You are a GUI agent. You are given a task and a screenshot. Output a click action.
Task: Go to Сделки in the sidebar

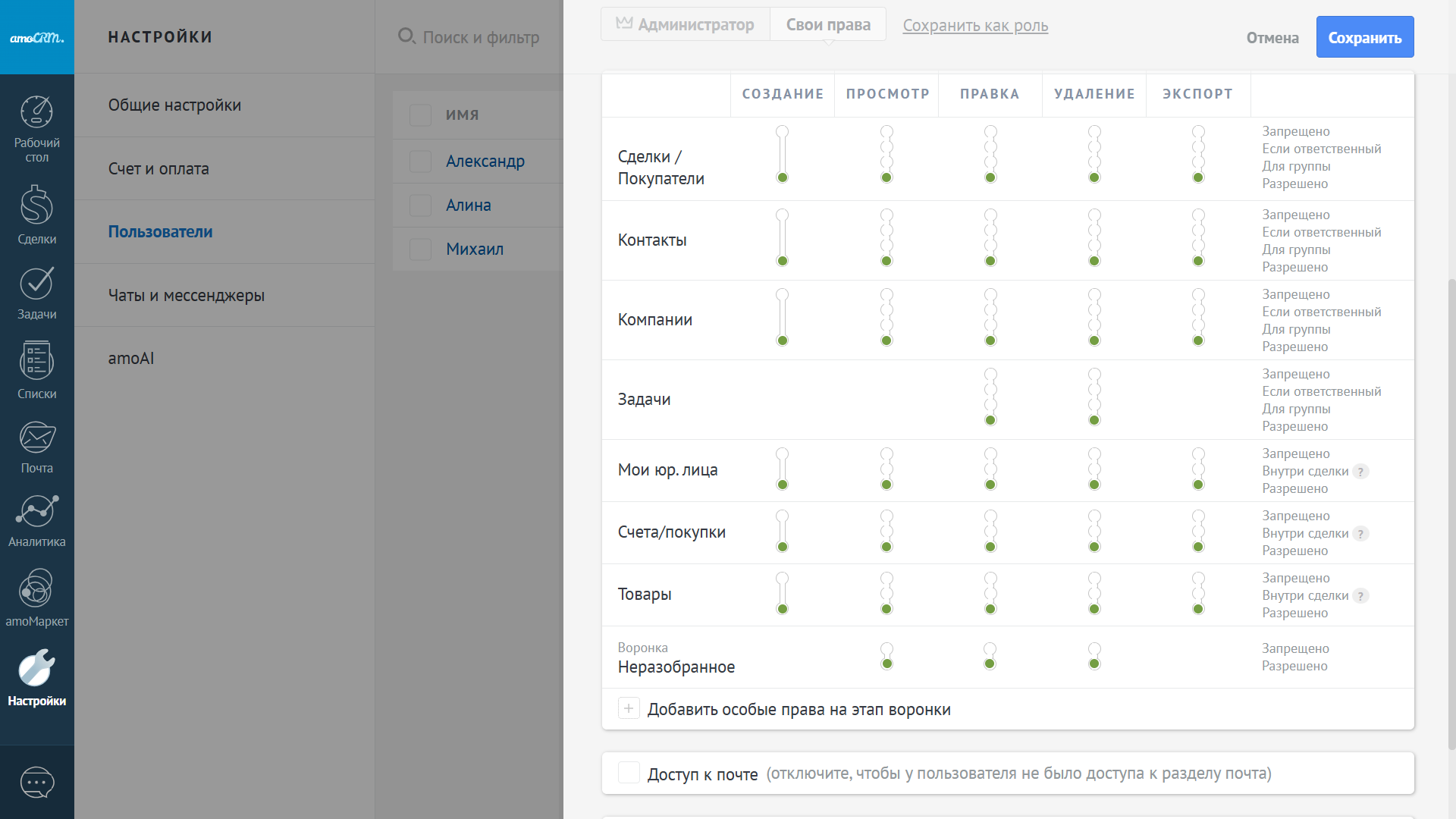(x=36, y=206)
